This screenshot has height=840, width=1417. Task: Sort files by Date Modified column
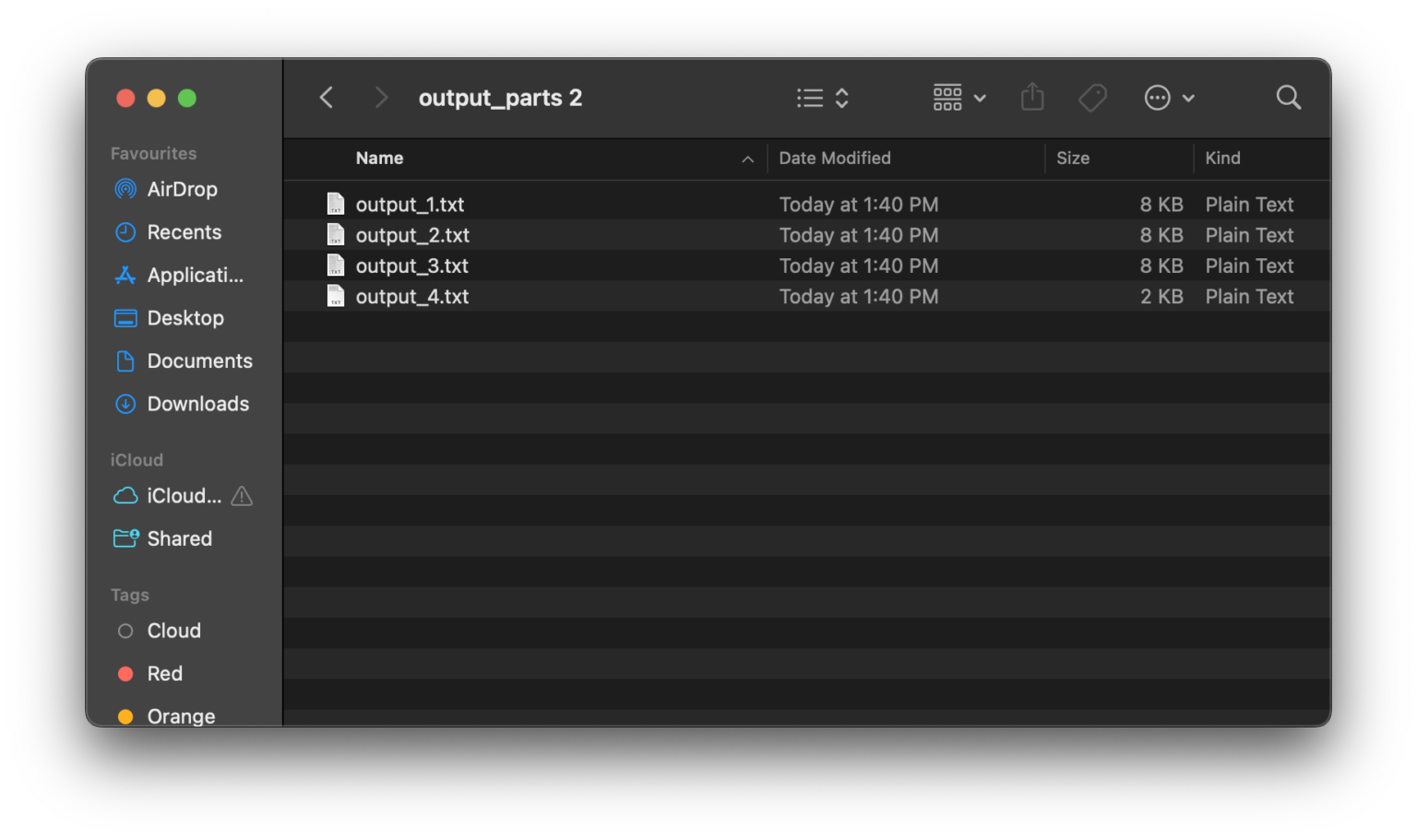pos(835,159)
